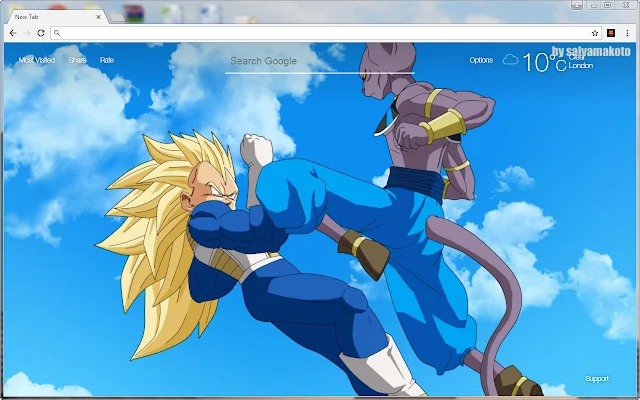
Task: Open the extension icon beside the star
Action: tap(611, 33)
